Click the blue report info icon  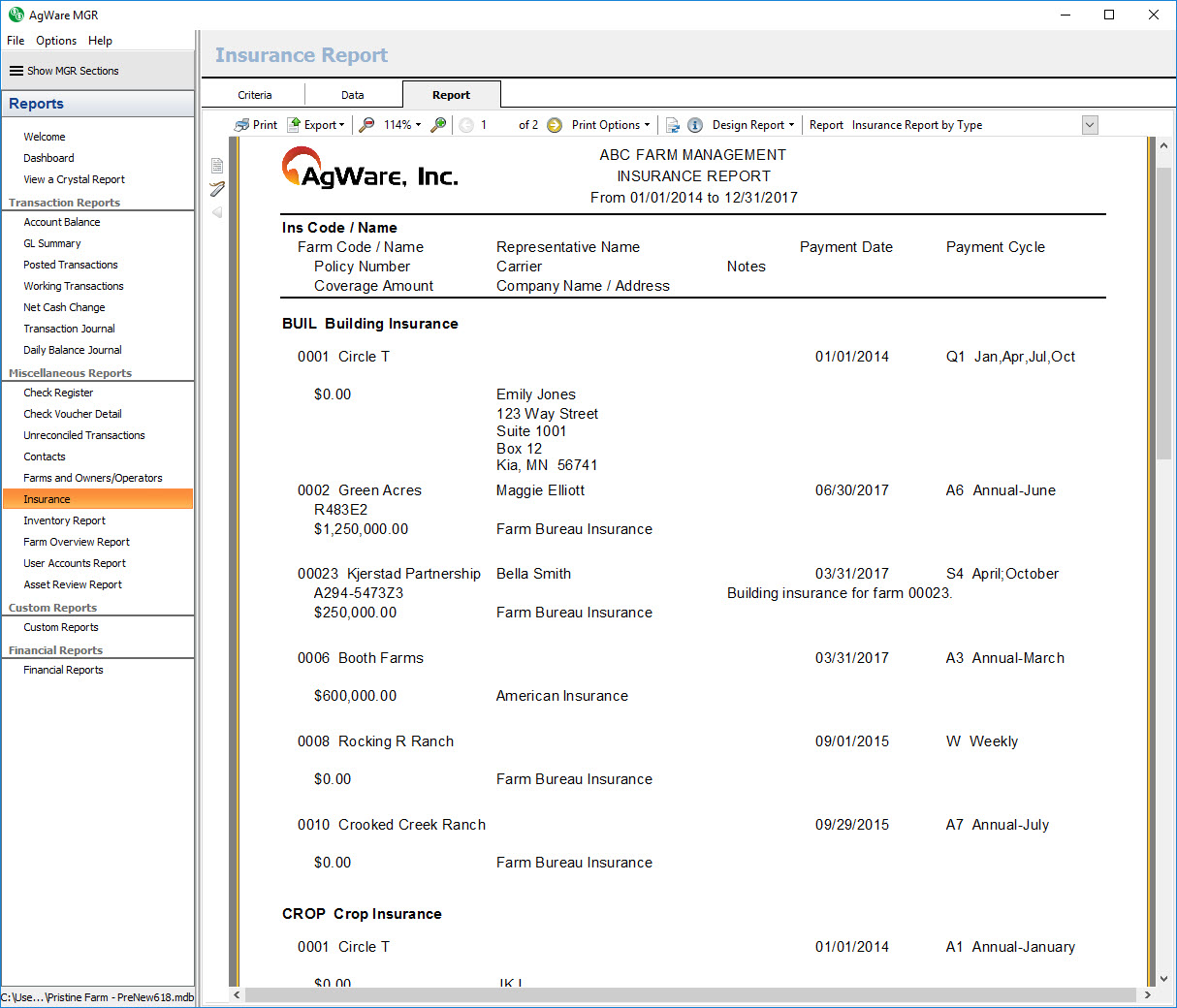695,125
